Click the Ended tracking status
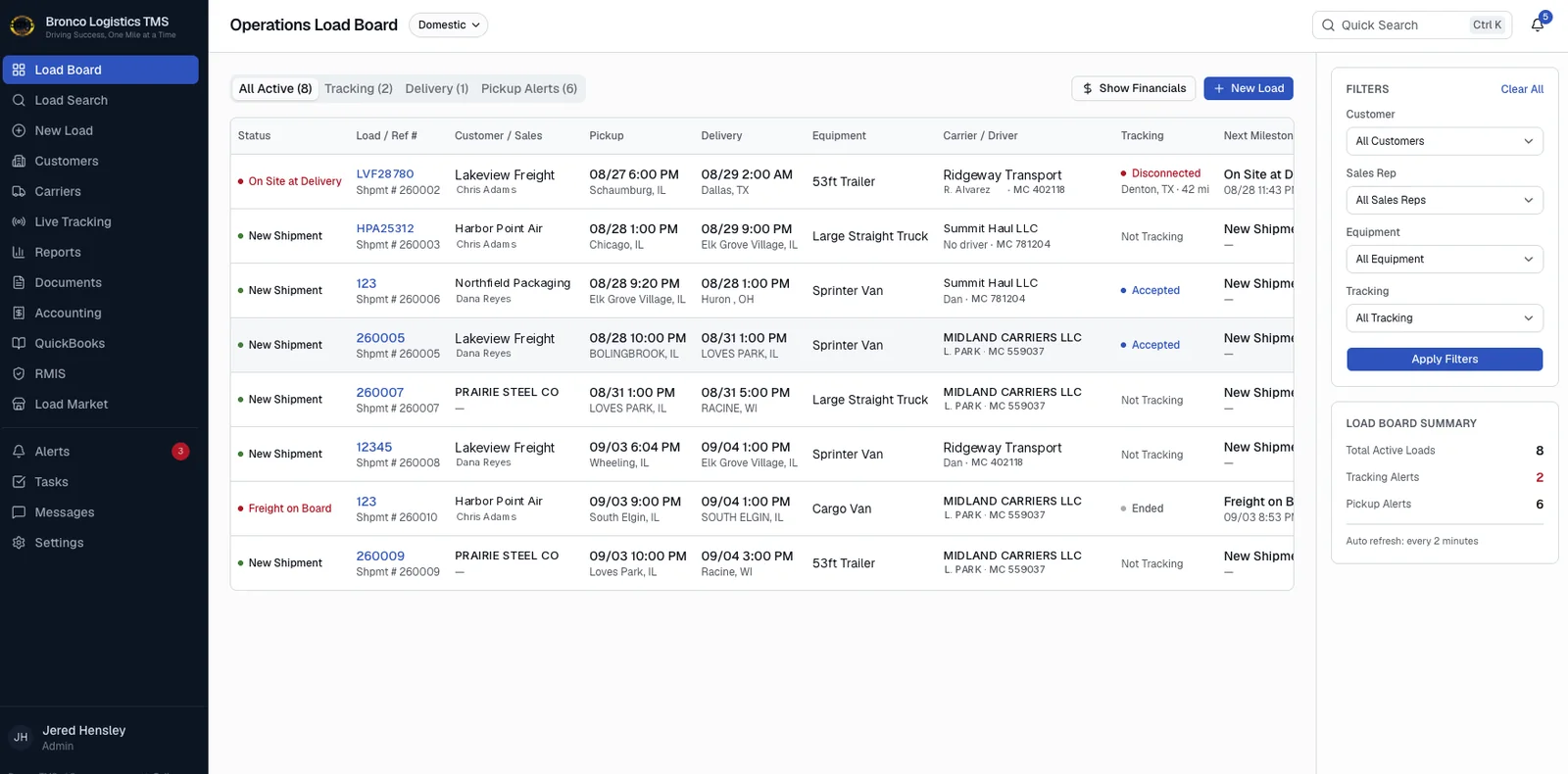The width and height of the screenshot is (1568, 774). [x=1143, y=508]
